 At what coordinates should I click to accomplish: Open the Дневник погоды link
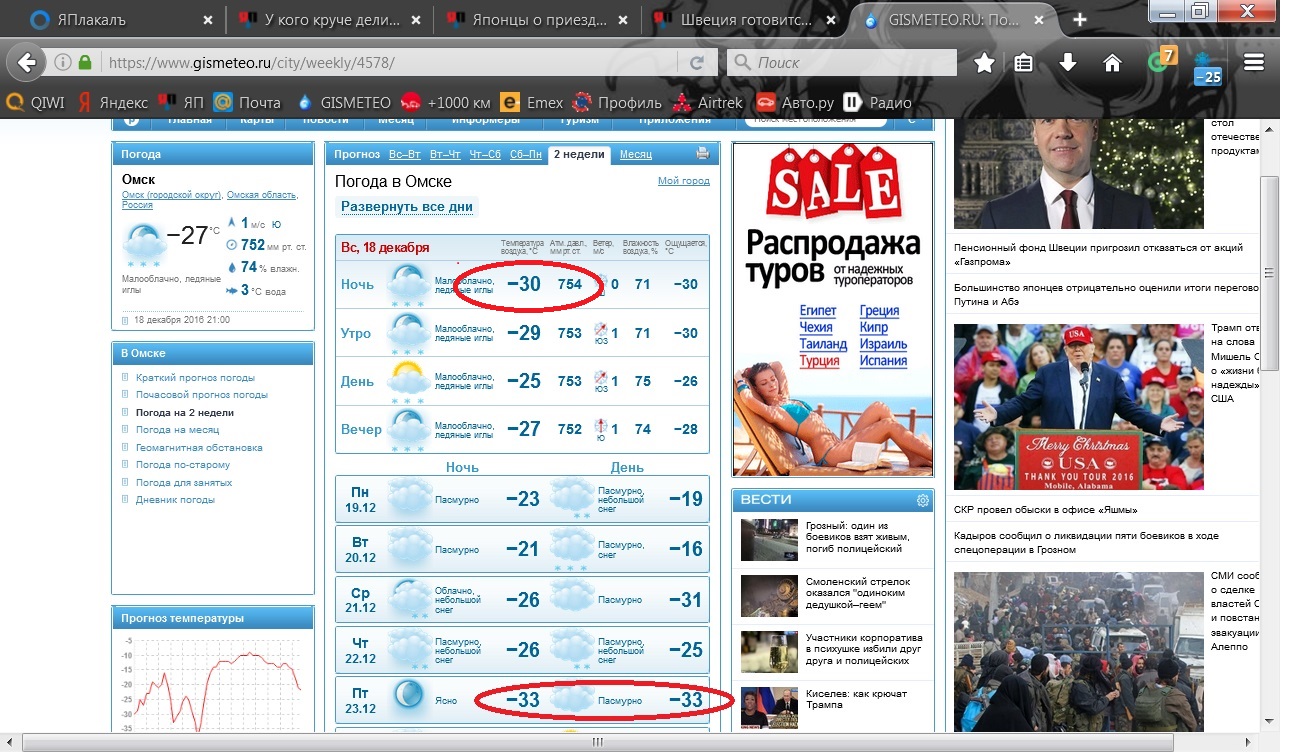[175, 499]
